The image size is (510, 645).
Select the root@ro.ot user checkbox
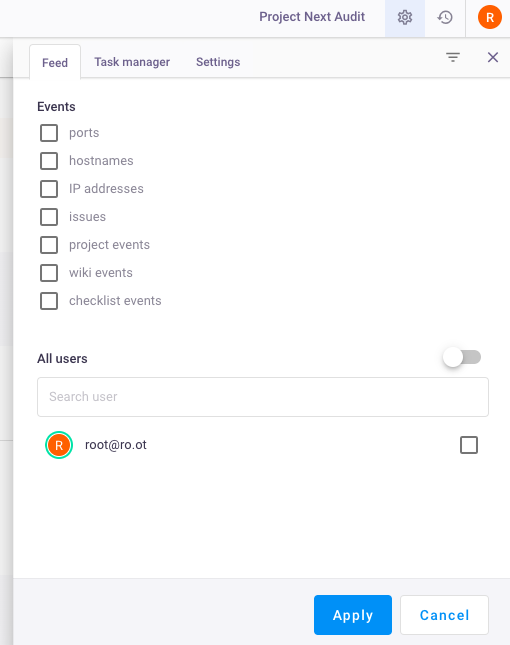469,445
